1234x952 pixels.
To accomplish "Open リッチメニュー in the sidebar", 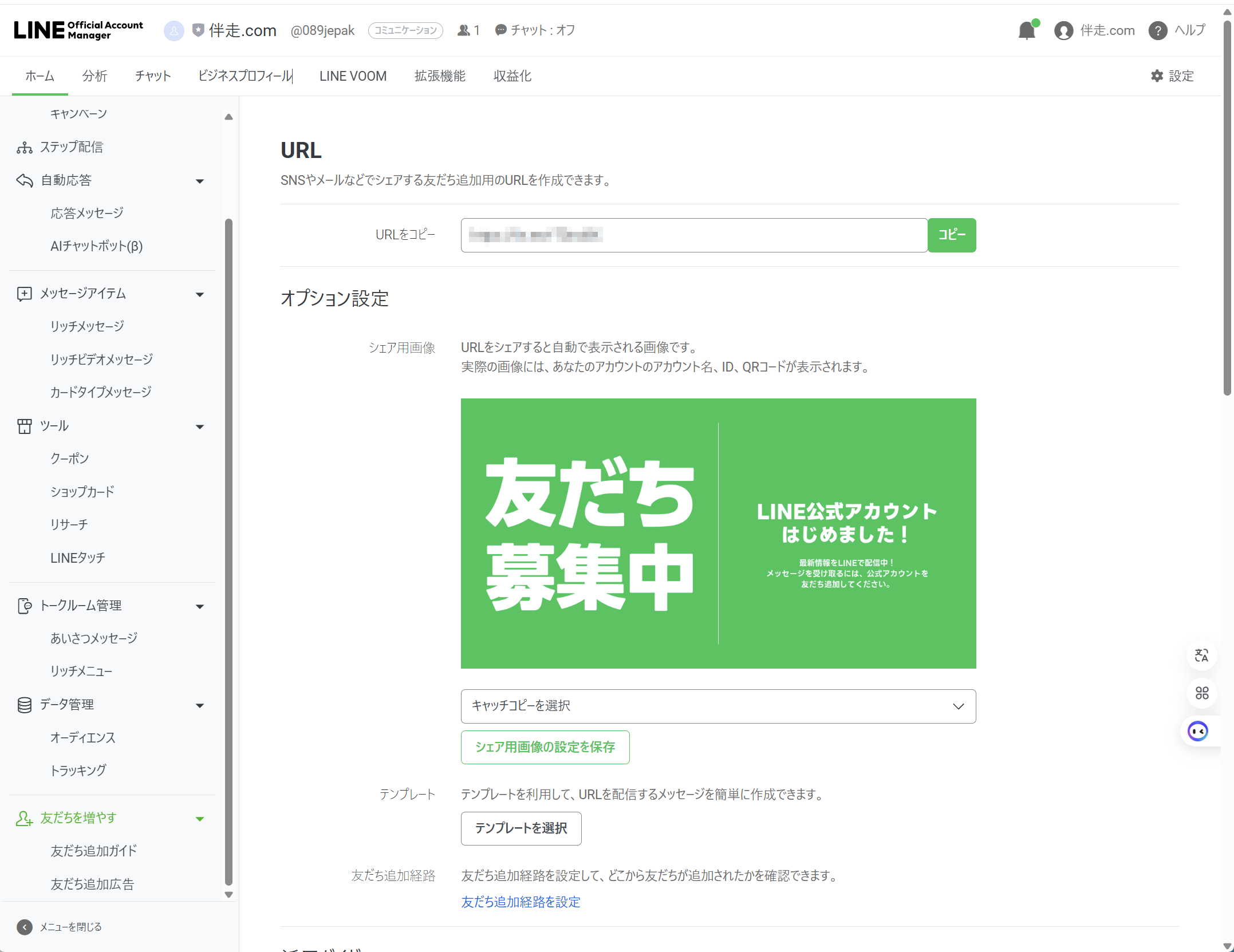I will (81, 671).
